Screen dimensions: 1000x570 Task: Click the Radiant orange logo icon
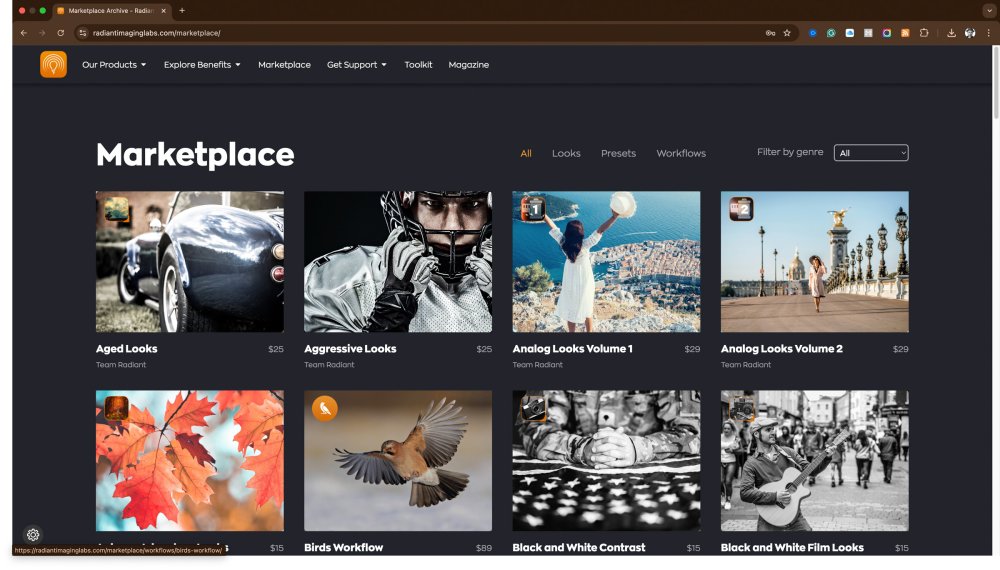pos(53,64)
